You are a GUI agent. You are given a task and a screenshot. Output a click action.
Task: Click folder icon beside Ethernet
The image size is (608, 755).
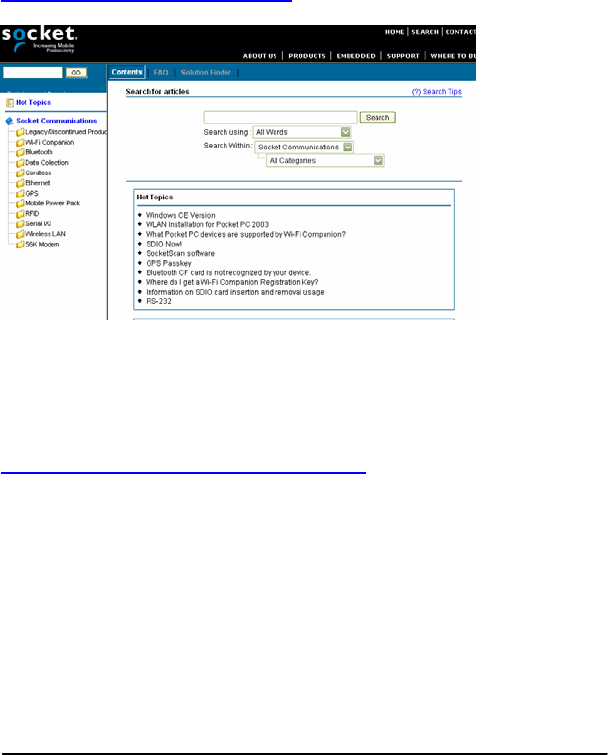tap(20, 183)
